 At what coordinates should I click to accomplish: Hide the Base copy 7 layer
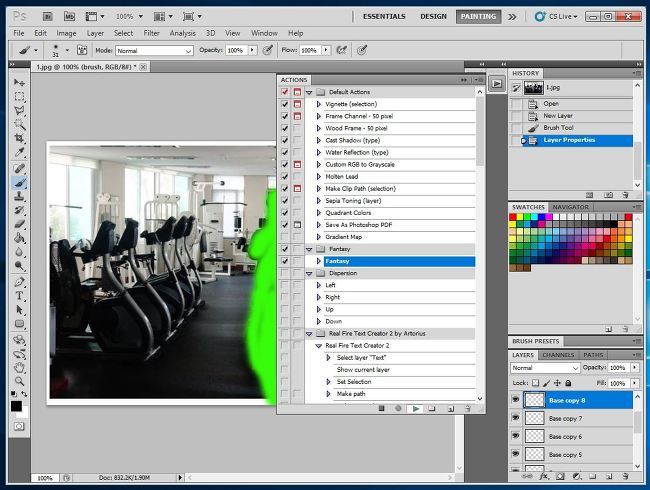coord(515,418)
